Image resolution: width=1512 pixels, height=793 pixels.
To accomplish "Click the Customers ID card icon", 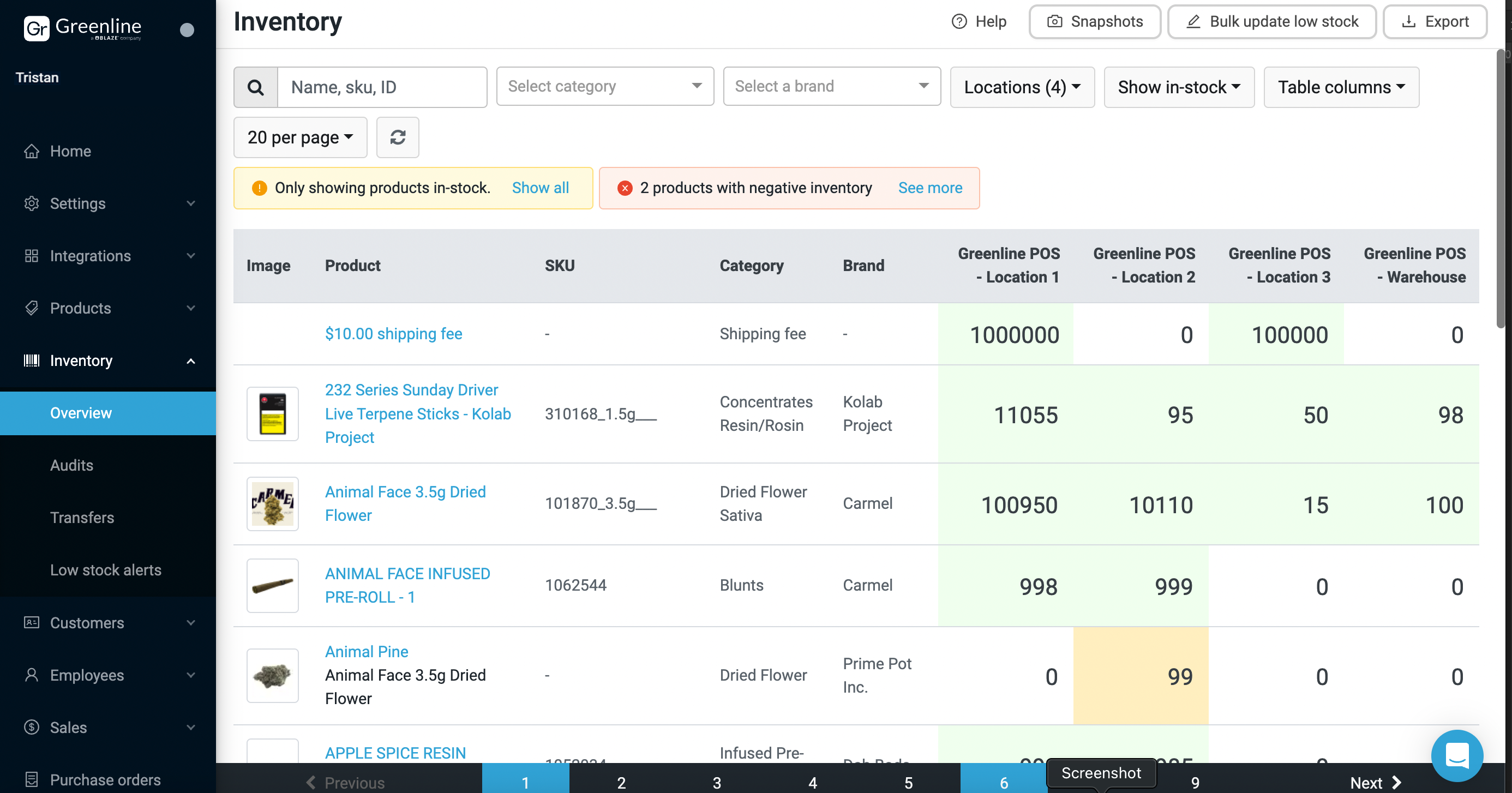I will [32, 622].
